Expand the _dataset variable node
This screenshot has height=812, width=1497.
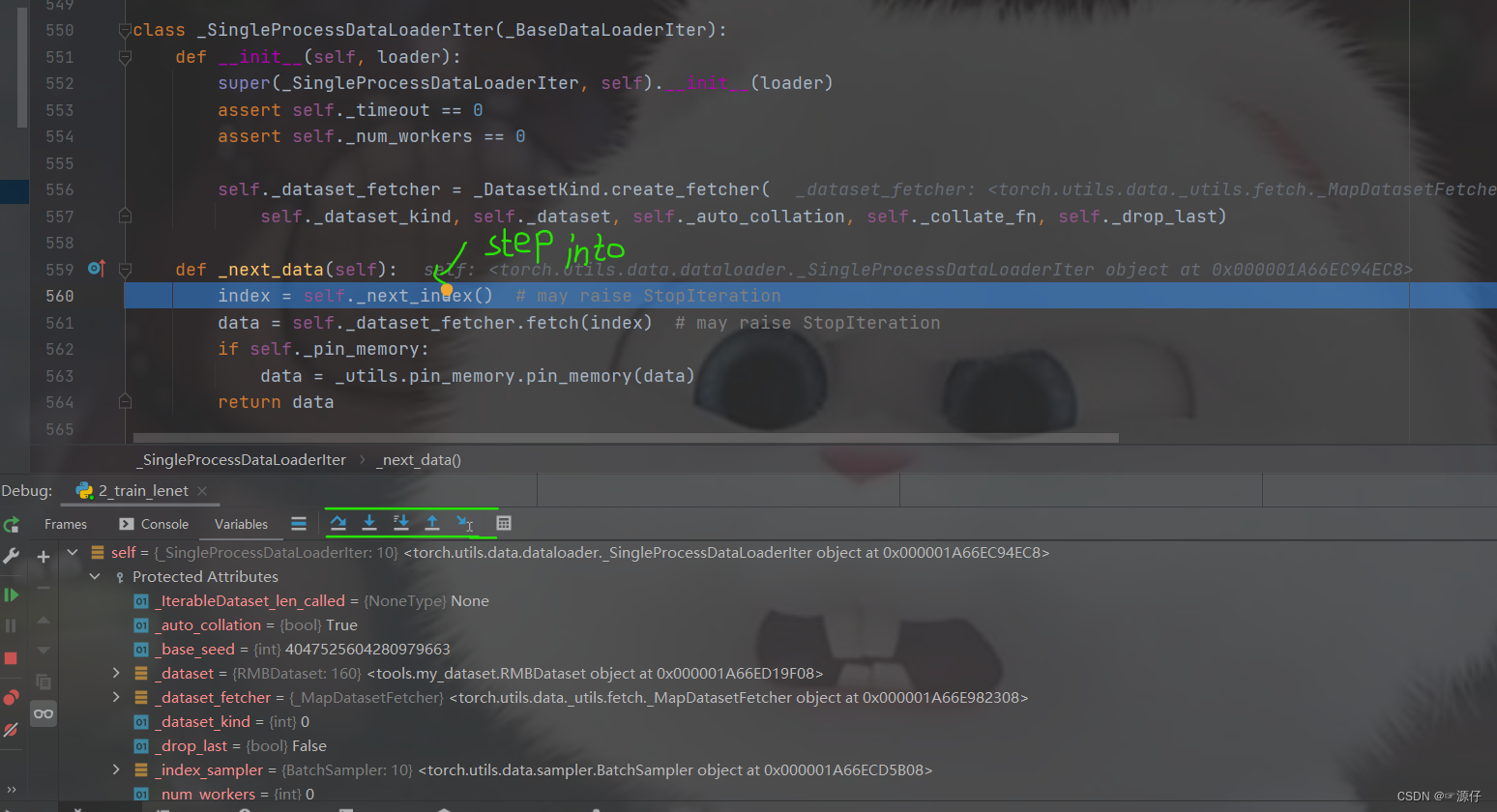pyautogui.click(x=116, y=673)
